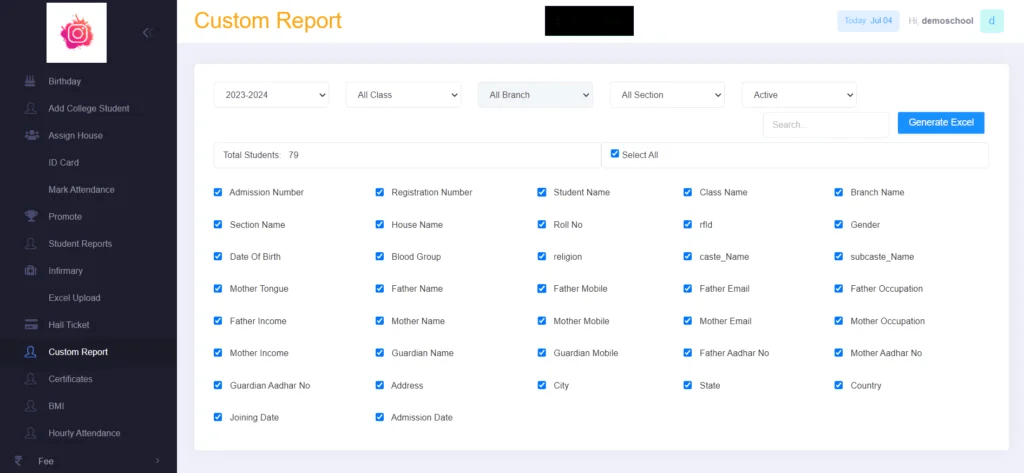Uncheck the Father Aadhar No checkbox
This screenshot has width=1024, height=473.
pyautogui.click(x=688, y=353)
